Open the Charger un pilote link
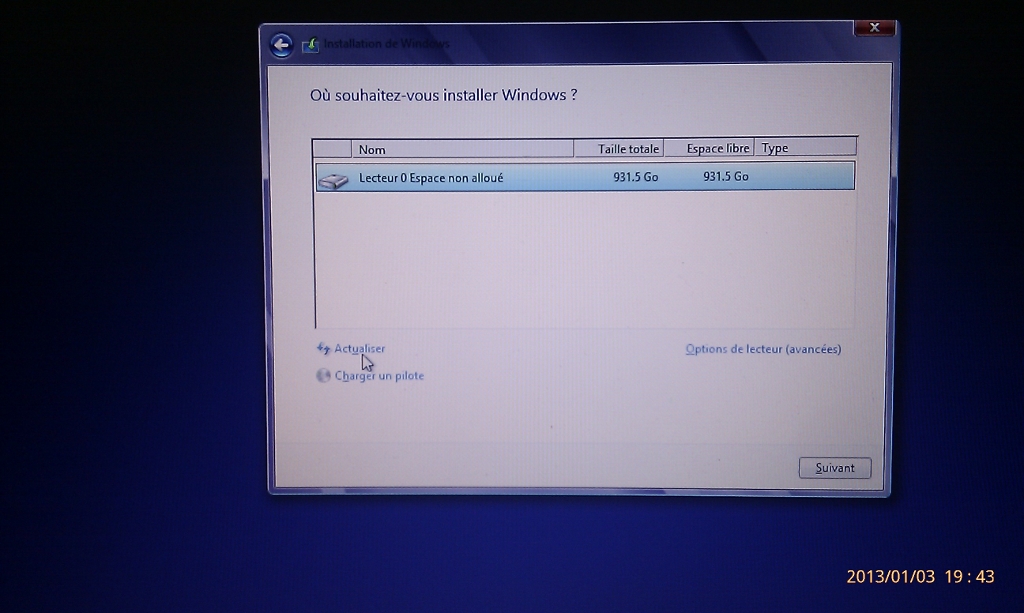Viewport: 1024px width, 613px height. (379, 375)
